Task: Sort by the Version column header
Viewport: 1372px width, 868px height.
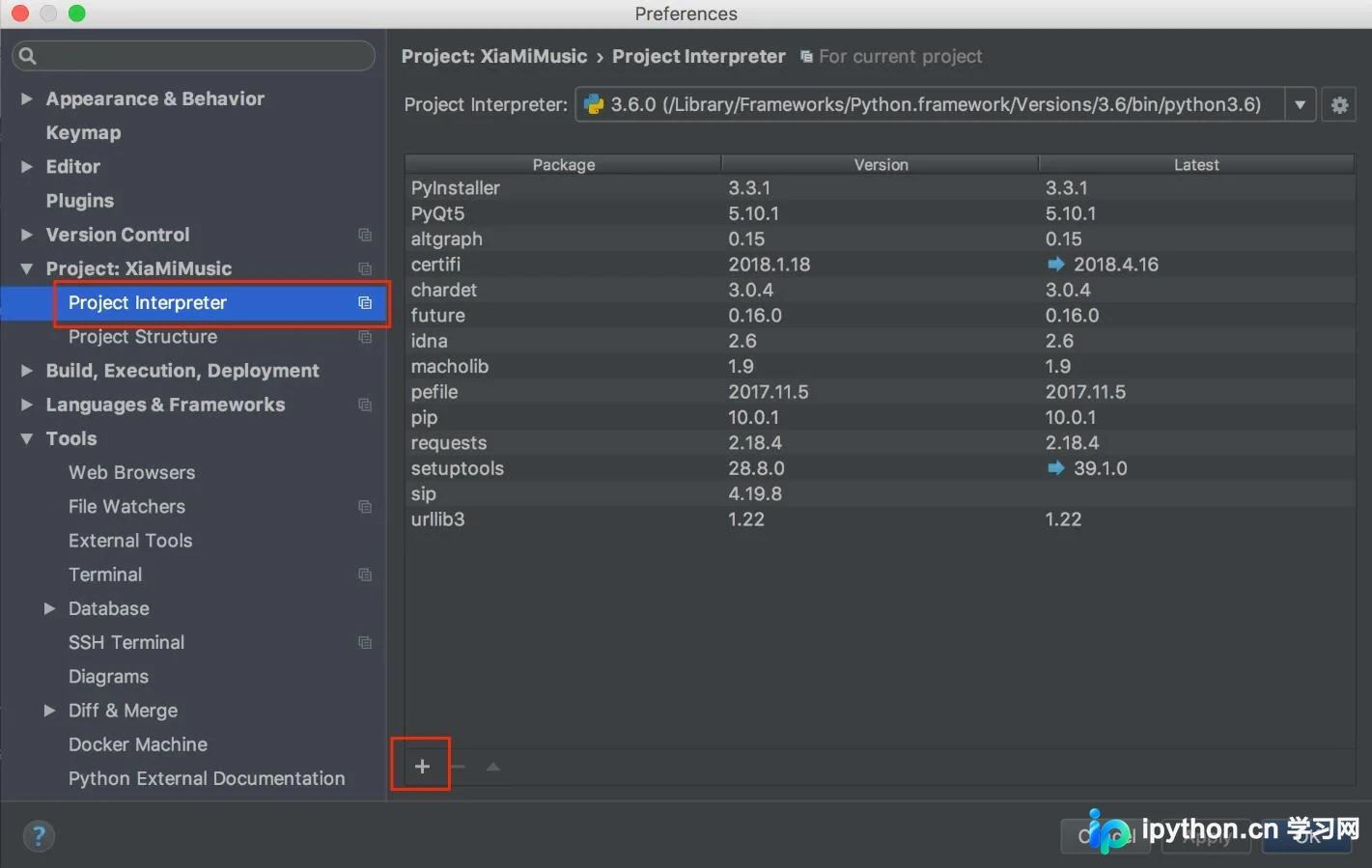Action: pos(881,165)
